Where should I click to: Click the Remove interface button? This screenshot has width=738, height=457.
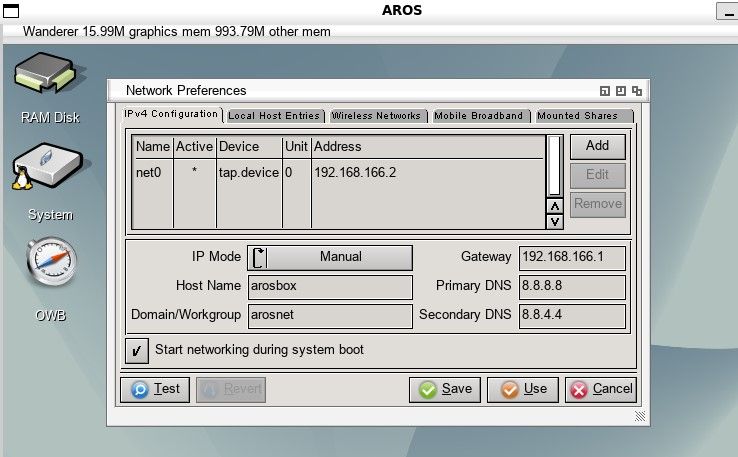[598, 204]
